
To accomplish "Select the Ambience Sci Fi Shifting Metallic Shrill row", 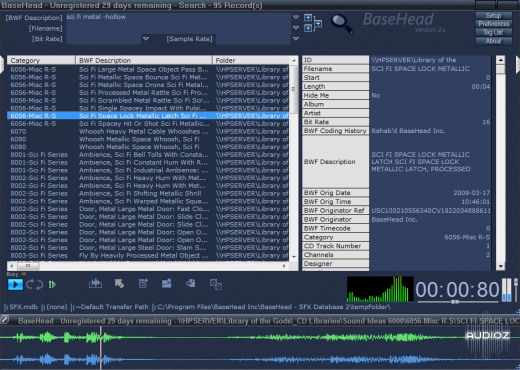I will [x=149, y=193].
